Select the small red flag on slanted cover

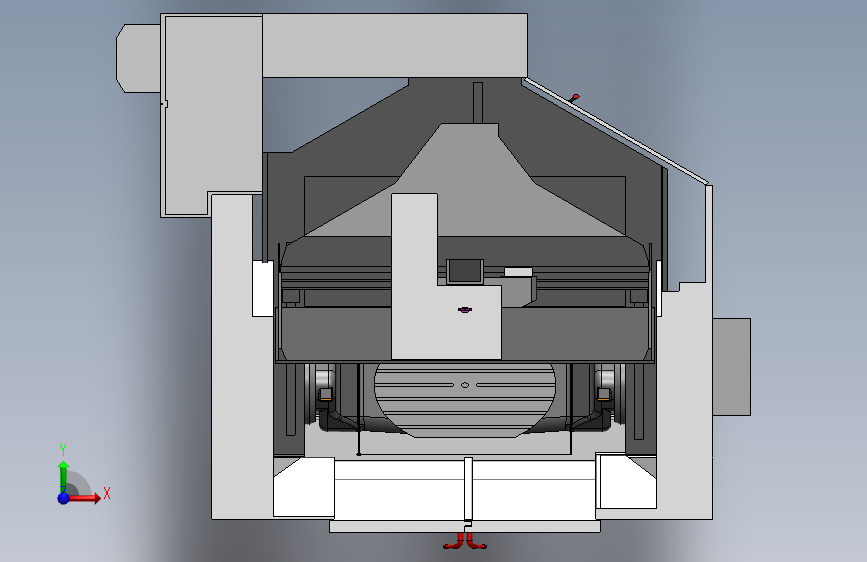pyautogui.click(x=575, y=98)
